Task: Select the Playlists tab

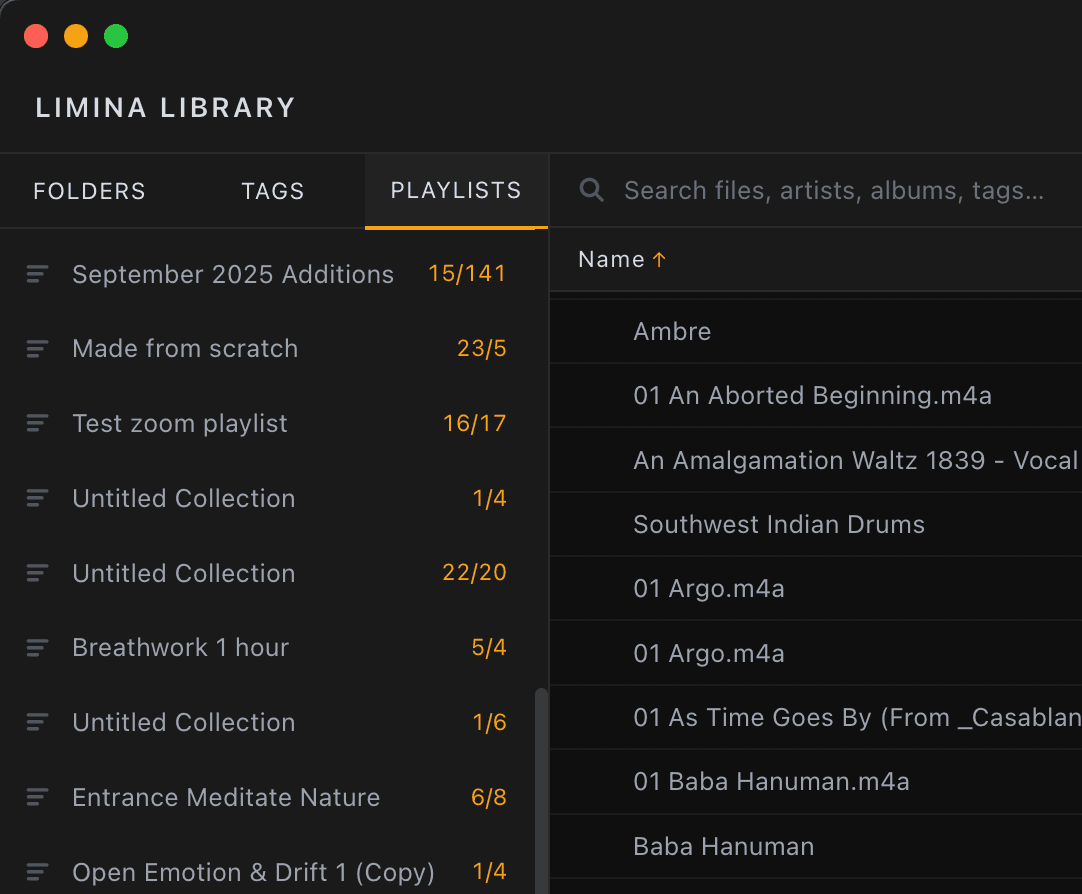Action: [456, 190]
